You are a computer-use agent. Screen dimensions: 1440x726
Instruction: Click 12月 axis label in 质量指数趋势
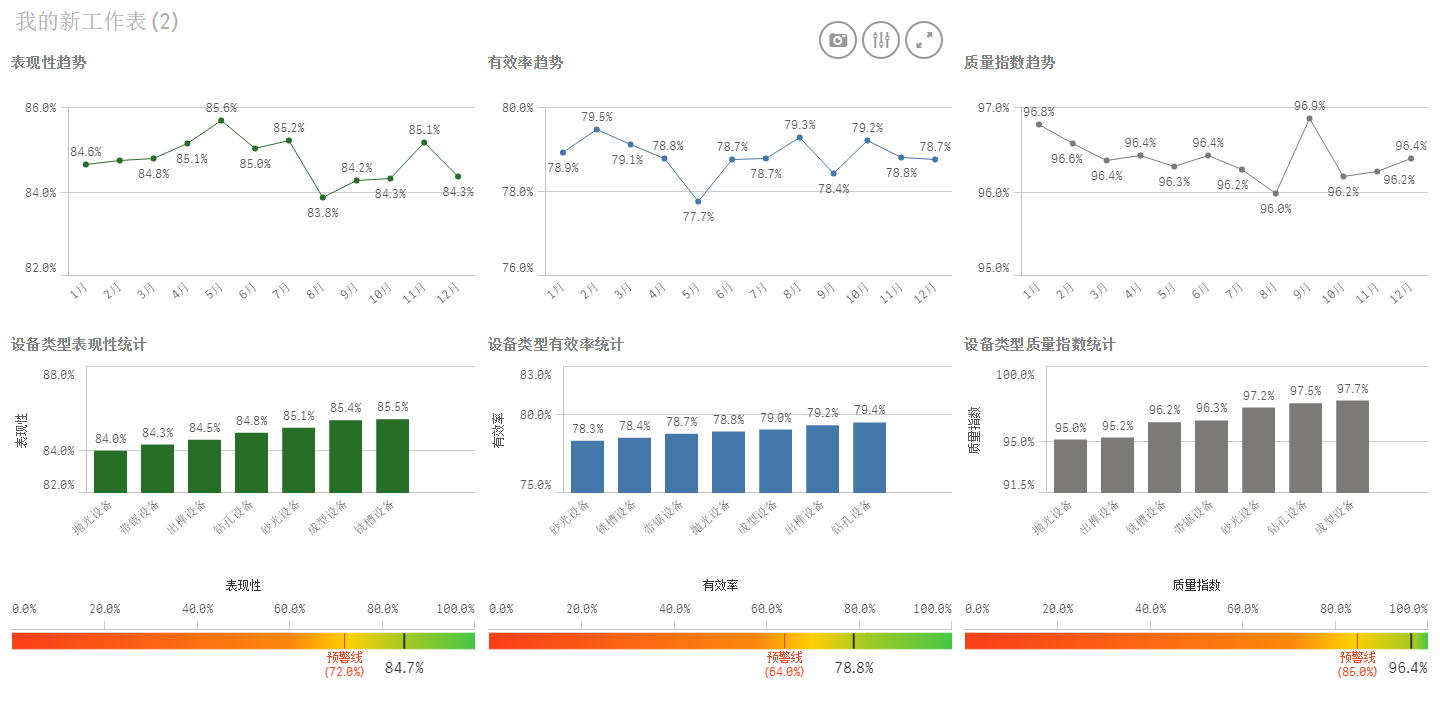click(x=1403, y=291)
